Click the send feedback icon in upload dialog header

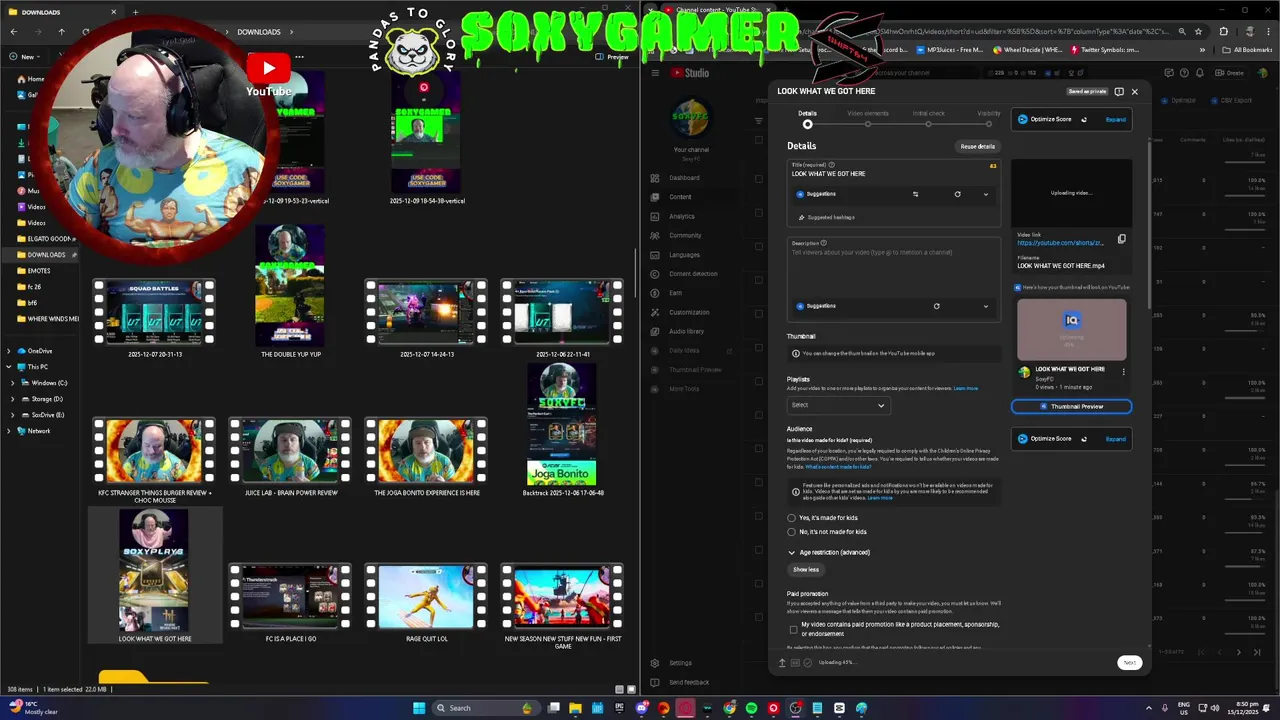[1119, 91]
